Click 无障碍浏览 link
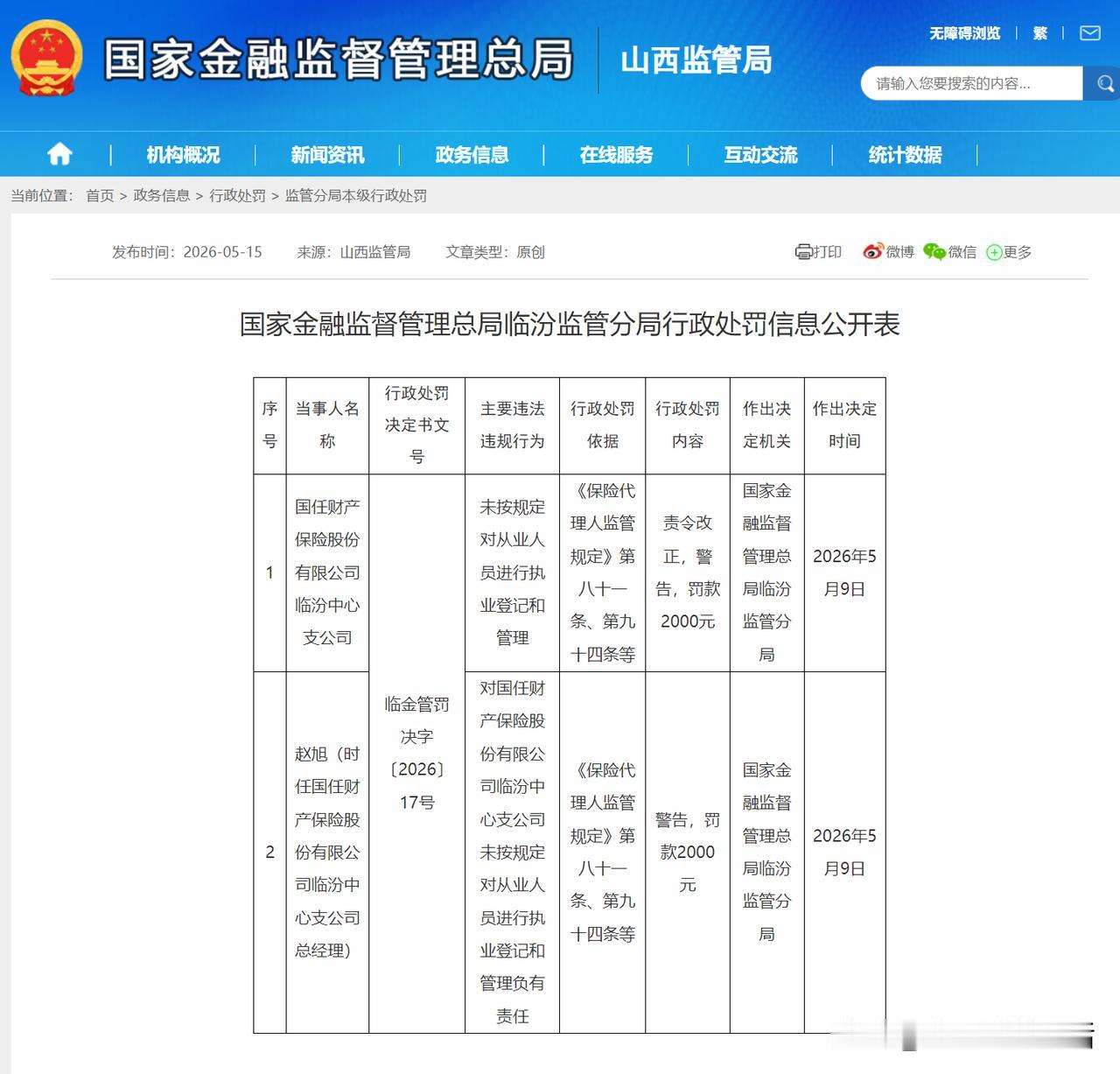Image resolution: width=1120 pixels, height=1074 pixels. click(964, 33)
